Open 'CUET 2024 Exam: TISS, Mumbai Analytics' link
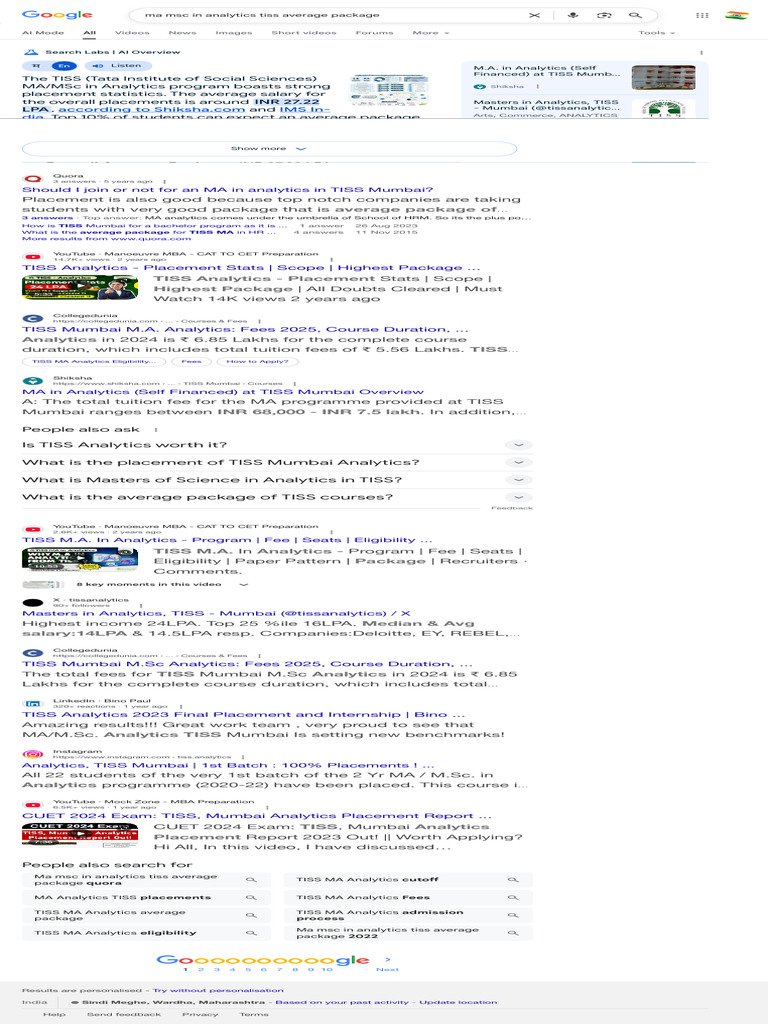The width and height of the screenshot is (768, 1024). (x=257, y=816)
